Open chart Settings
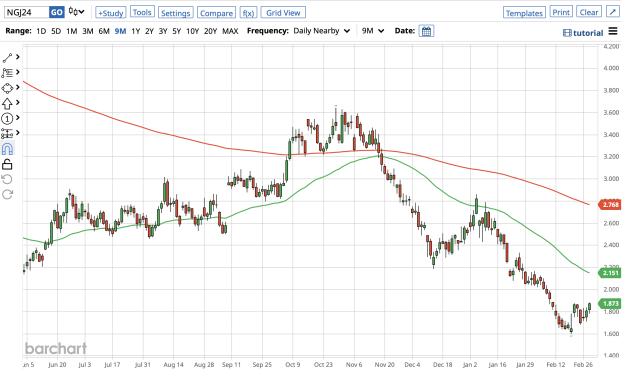Viewport: 625px width, 379px height. click(175, 13)
